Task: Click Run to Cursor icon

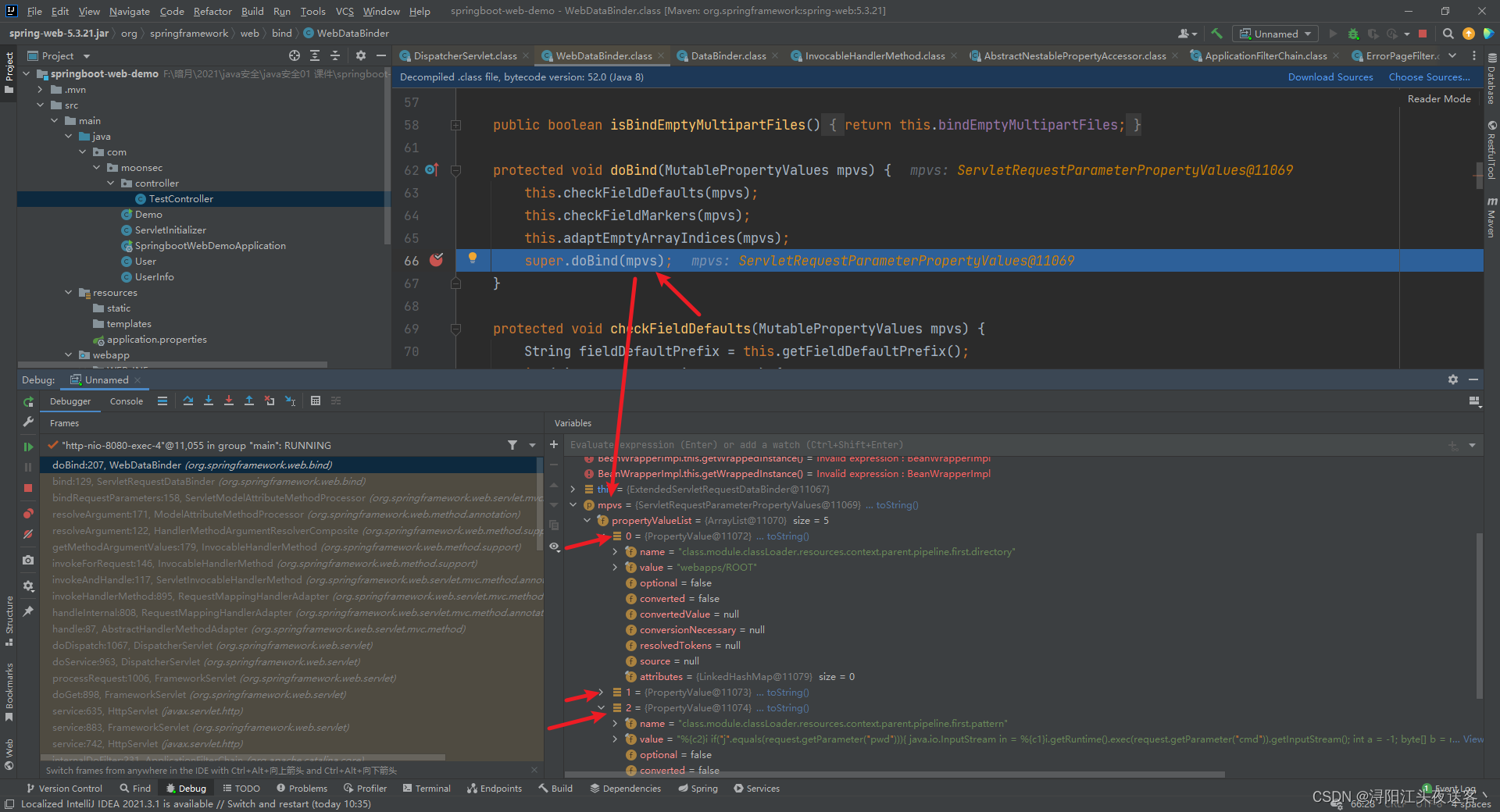Action: coord(290,401)
